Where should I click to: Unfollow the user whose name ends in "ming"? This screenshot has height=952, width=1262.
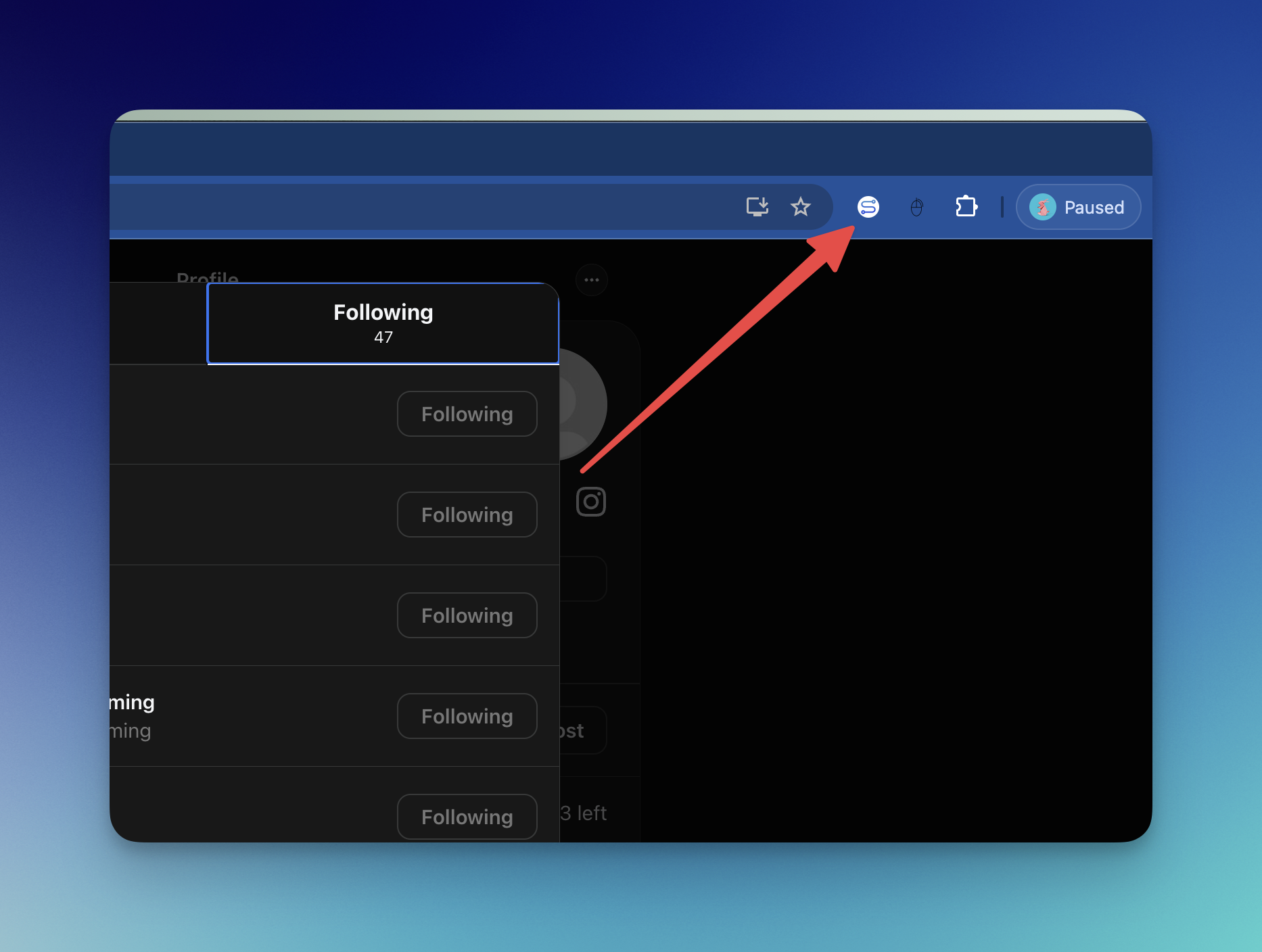467,716
